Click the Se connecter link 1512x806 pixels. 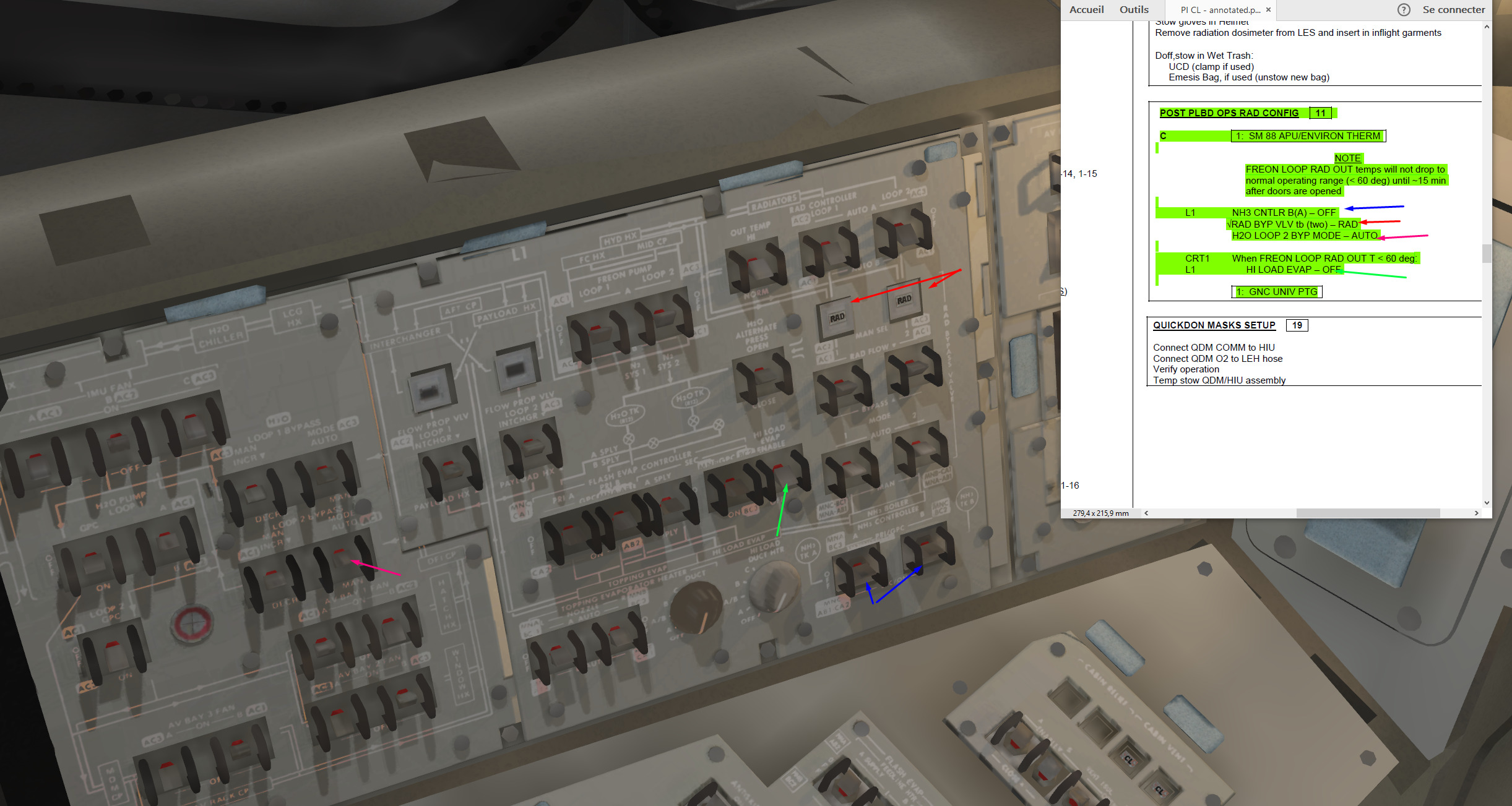[1453, 10]
